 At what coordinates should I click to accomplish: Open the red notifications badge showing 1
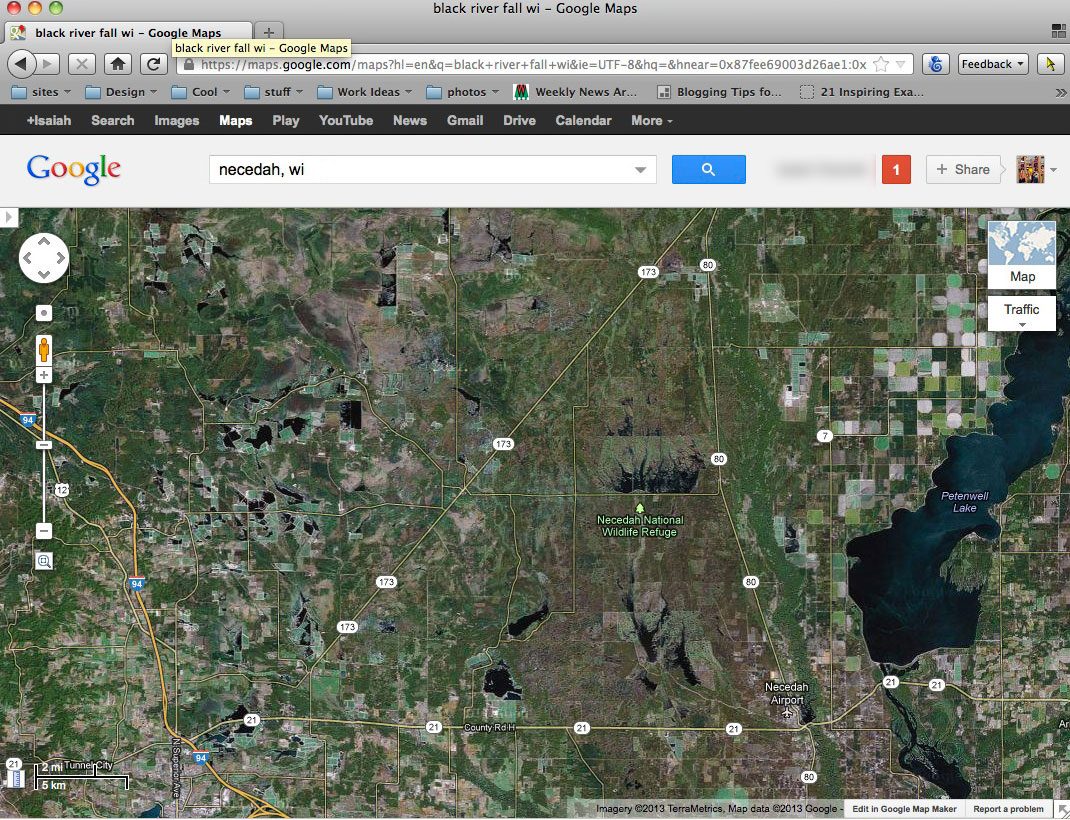click(x=896, y=169)
